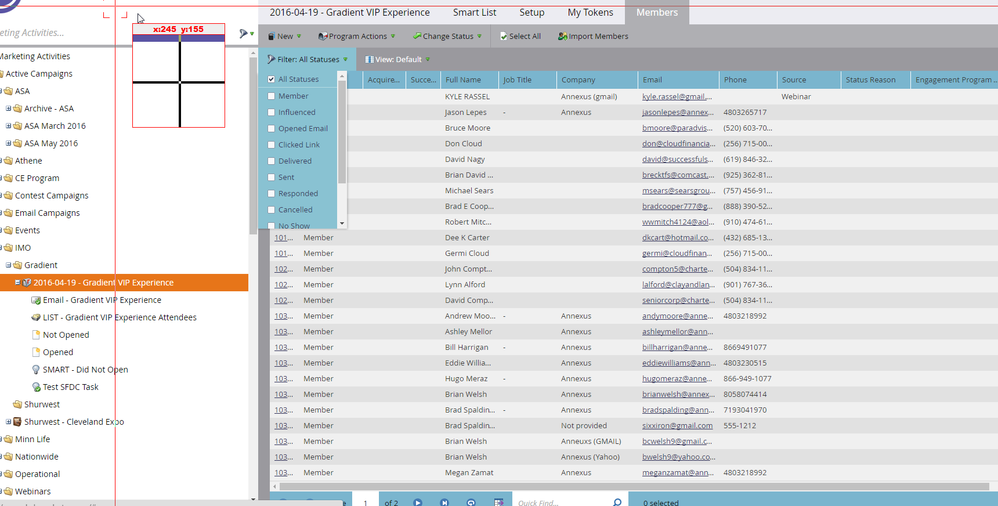The image size is (998, 506).
Task: Open the Program Actions menu
Action: pyautogui.click(x=348, y=37)
